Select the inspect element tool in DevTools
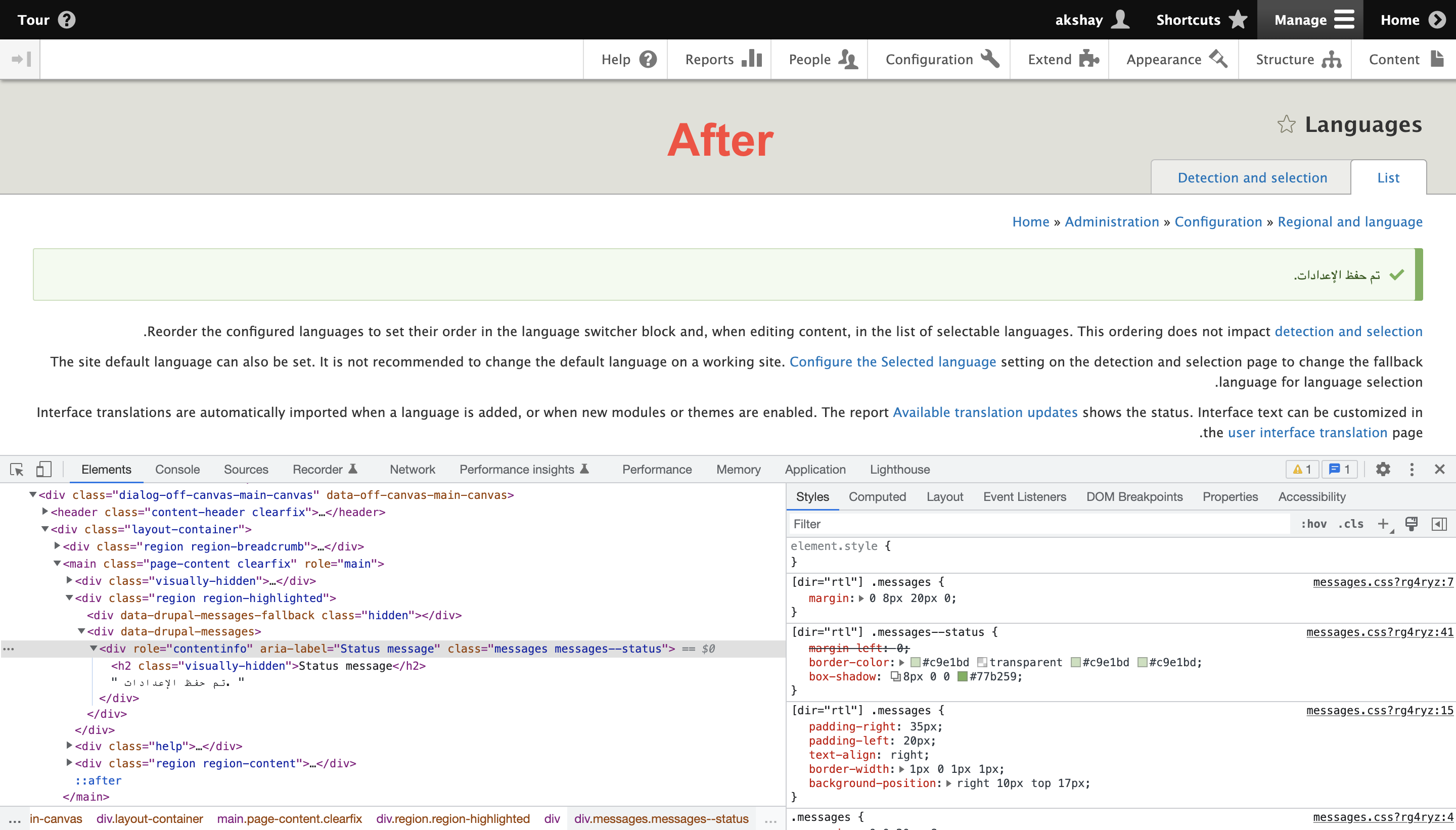Viewport: 1456px width, 830px height. 16,469
